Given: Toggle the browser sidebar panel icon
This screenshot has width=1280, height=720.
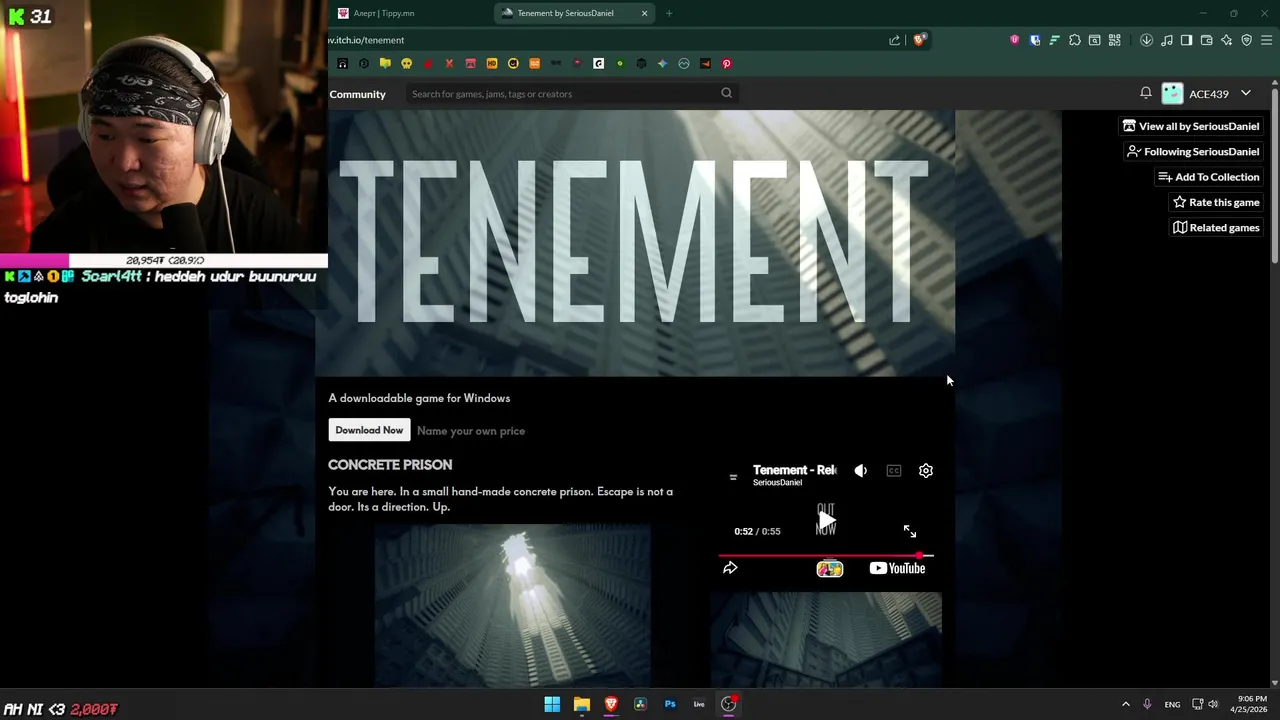Looking at the screenshot, I should (1186, 40).
